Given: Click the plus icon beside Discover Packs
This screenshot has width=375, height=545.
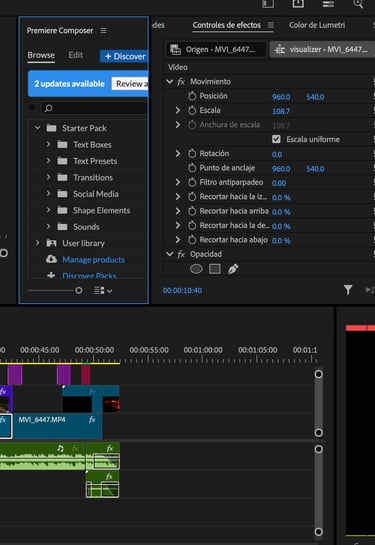Looking at the screenshot, I should pos(51,276).
